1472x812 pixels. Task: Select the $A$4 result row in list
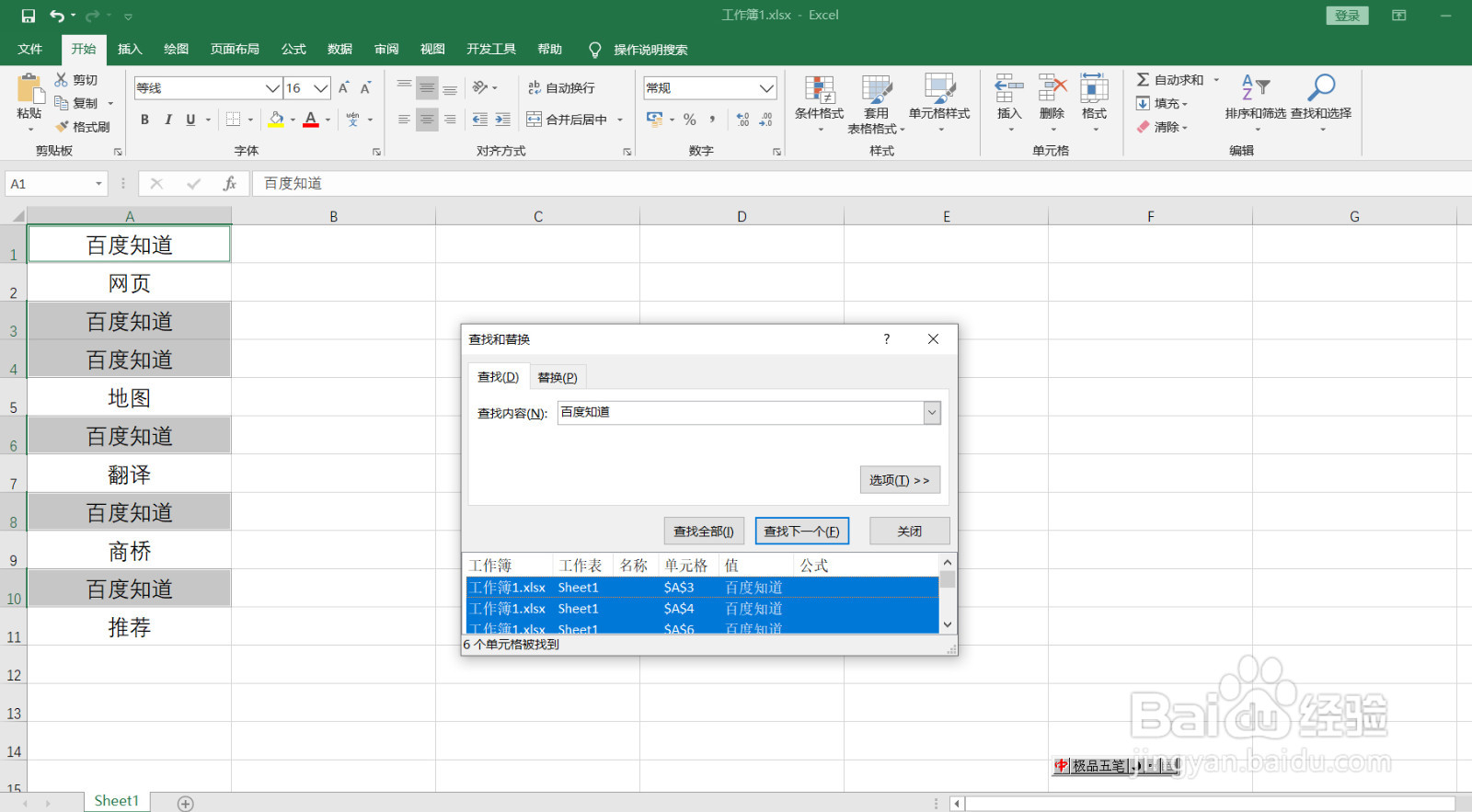pos(703,609)
